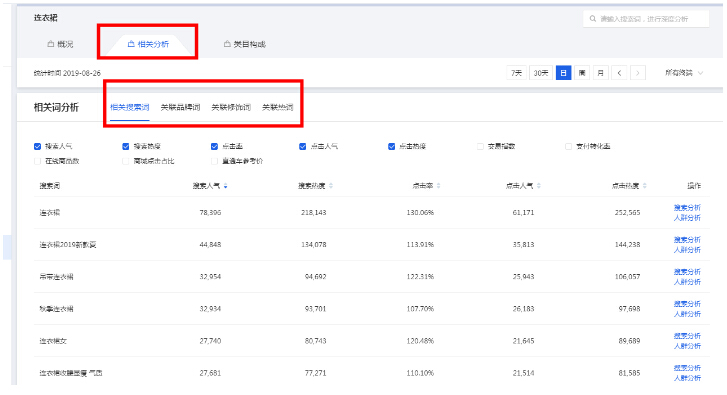Viewport: 727px width, 395px height.
Task: Sort by the 点击热度 column arrows
Action: (645, 186)
